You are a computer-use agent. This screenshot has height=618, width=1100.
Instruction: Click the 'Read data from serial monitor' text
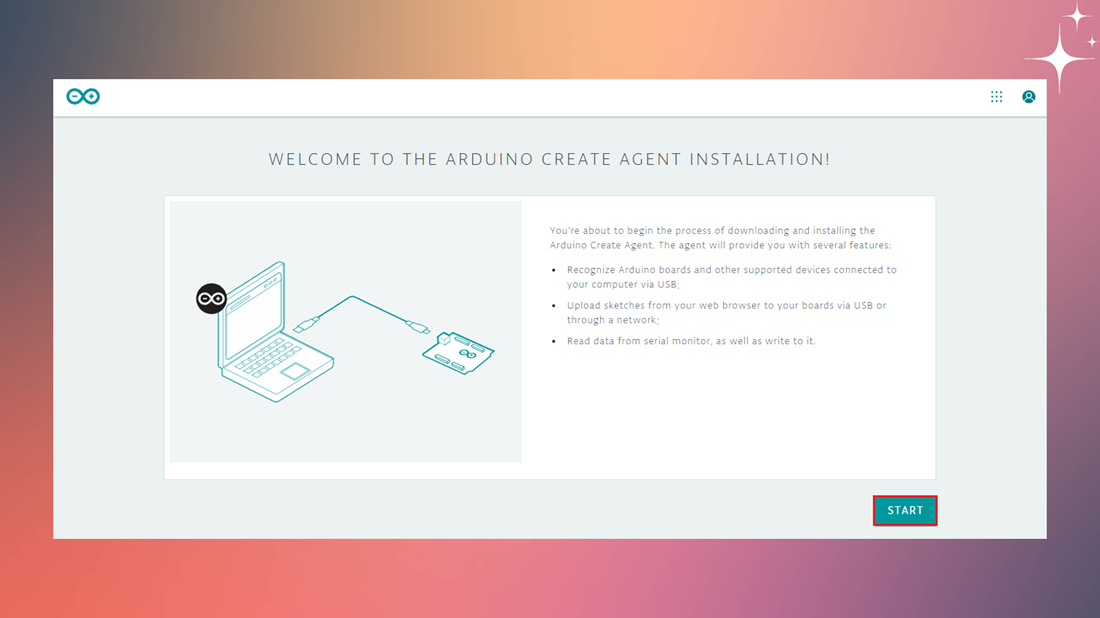(x=691, y=341)
